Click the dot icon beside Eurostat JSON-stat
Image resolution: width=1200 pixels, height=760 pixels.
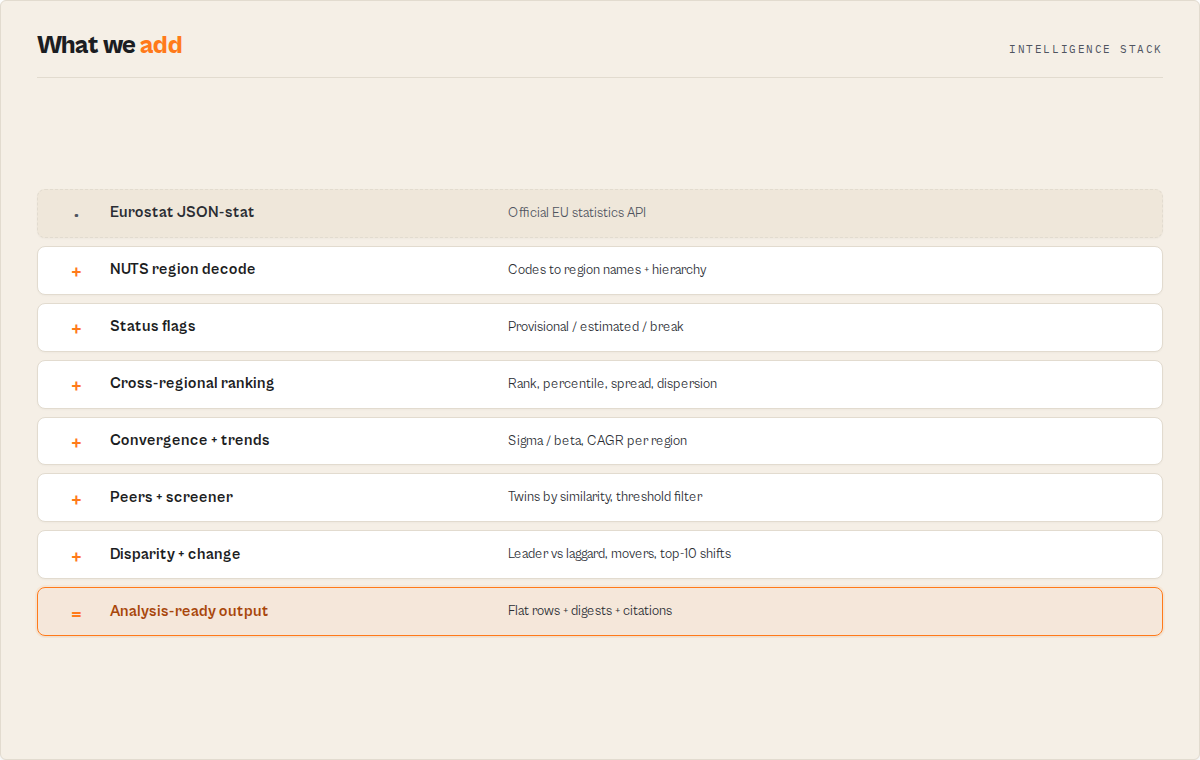(76, 214)
